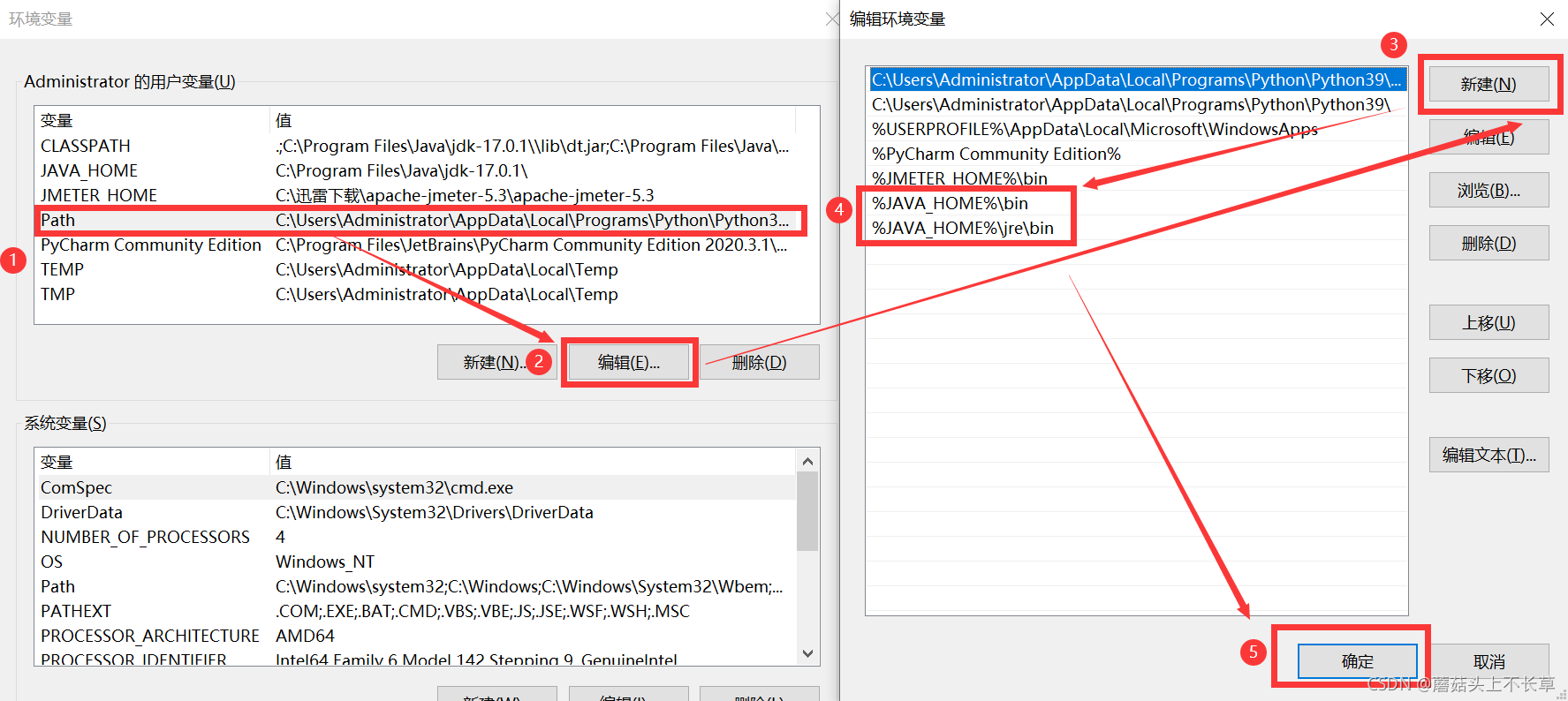This screenshot has height=701, width=1568.
Task: Click system variables 值 column header
Action: point(533,462)
